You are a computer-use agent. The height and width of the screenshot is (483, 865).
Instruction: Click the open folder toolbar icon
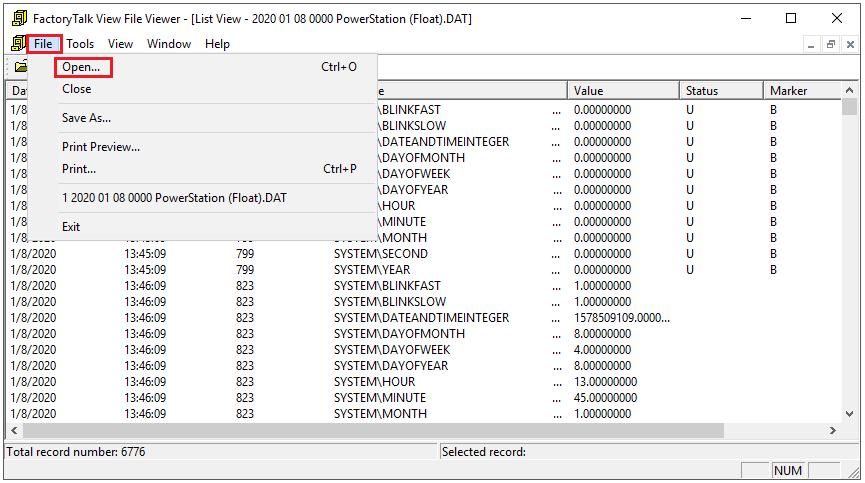point(20,67)
